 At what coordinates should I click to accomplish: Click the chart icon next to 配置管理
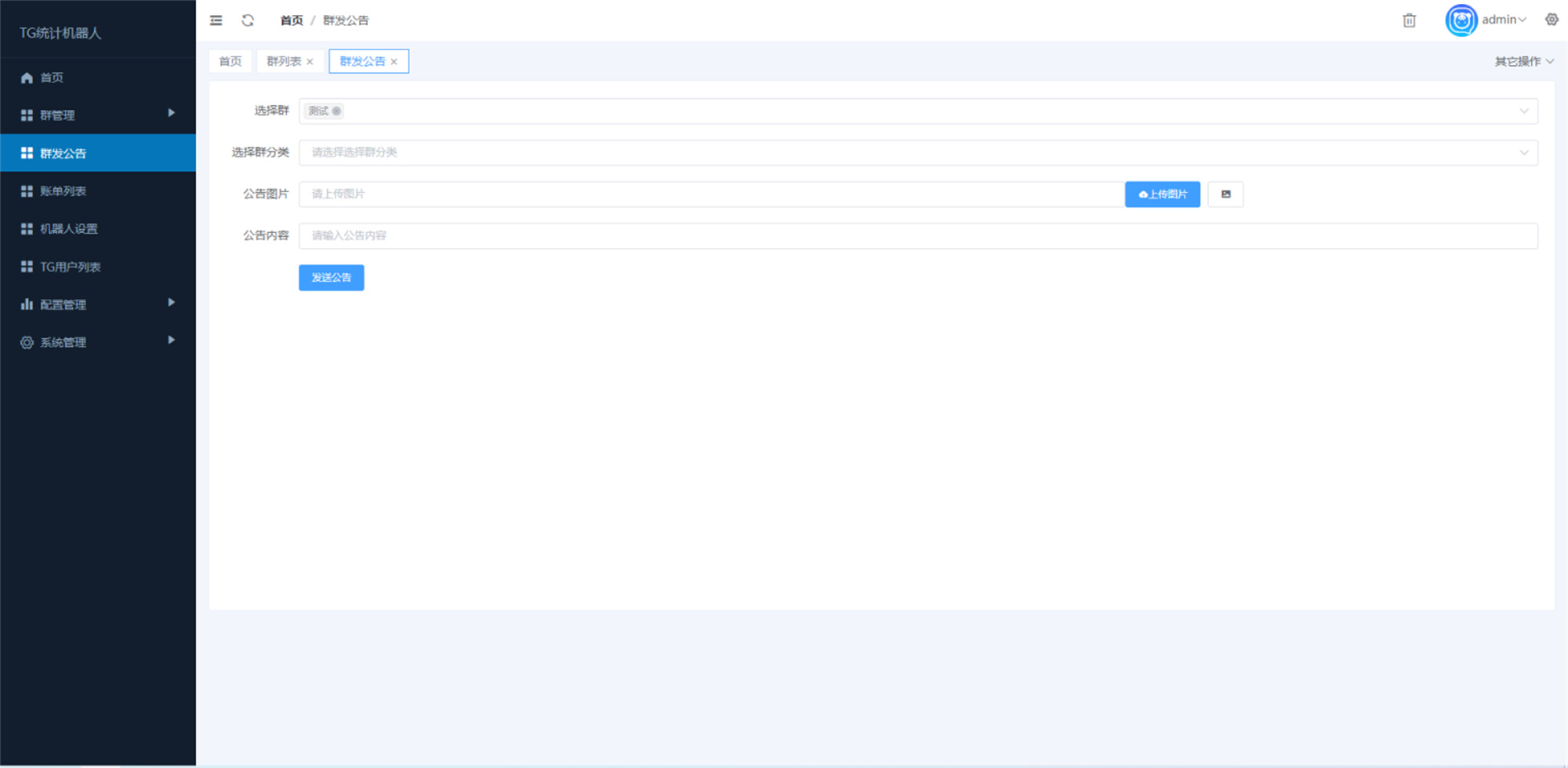26,304
